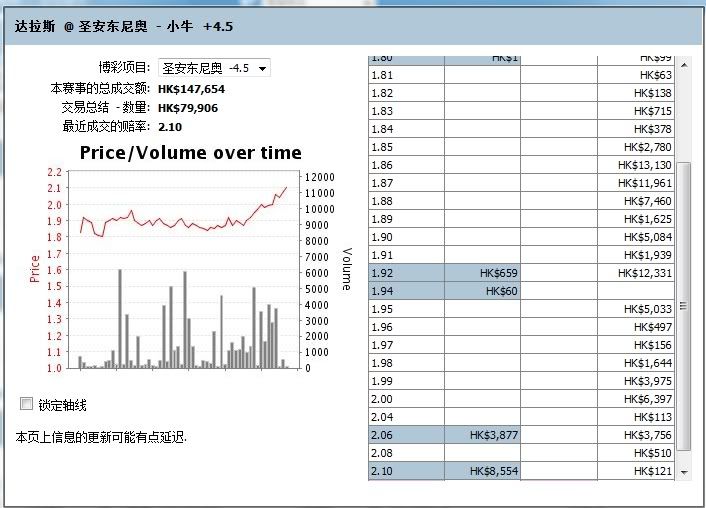Click the 2.00 odds cell

pyautogui.click(x=406, y=399)
